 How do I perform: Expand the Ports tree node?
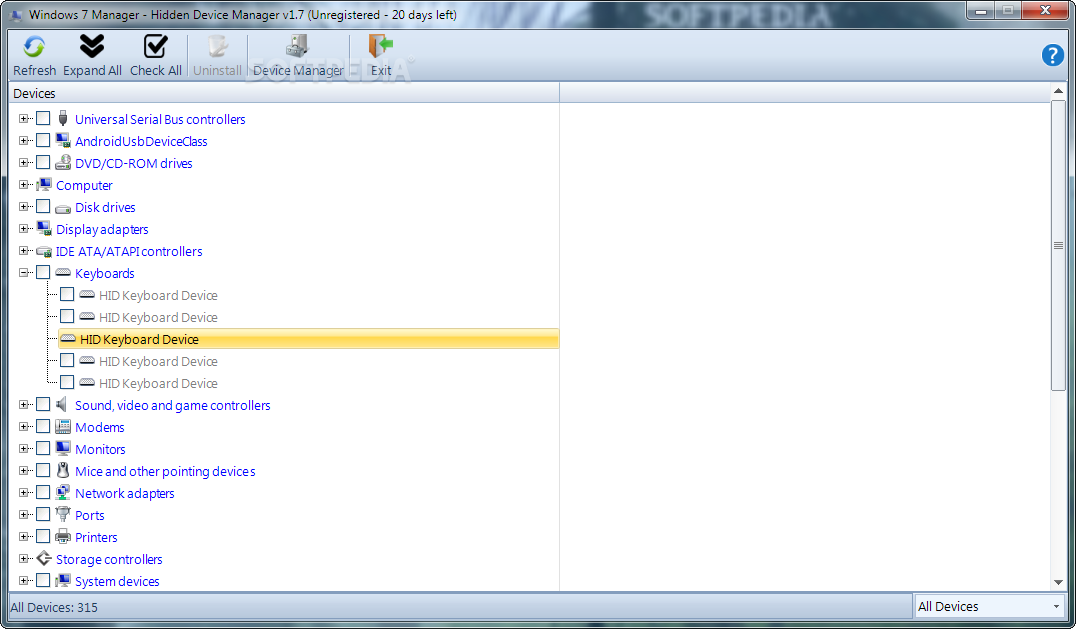(23, 514)
